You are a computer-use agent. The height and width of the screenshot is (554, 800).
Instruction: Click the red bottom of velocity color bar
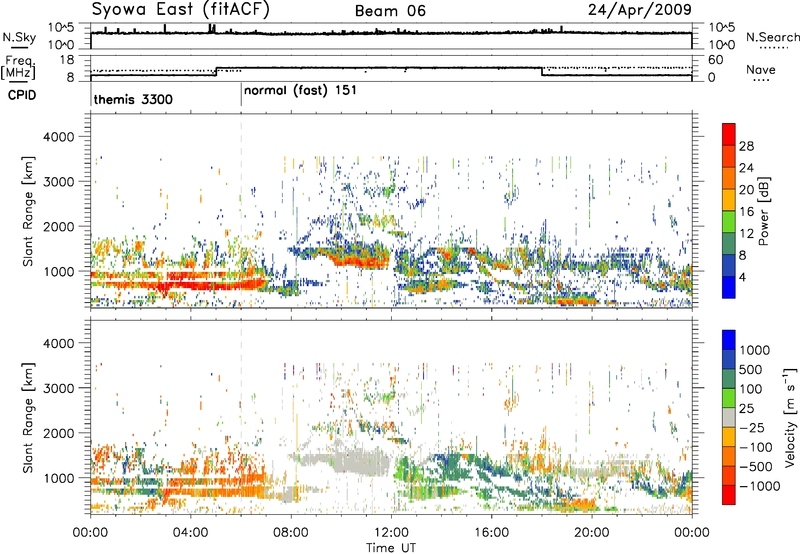(x=729, y=495)
